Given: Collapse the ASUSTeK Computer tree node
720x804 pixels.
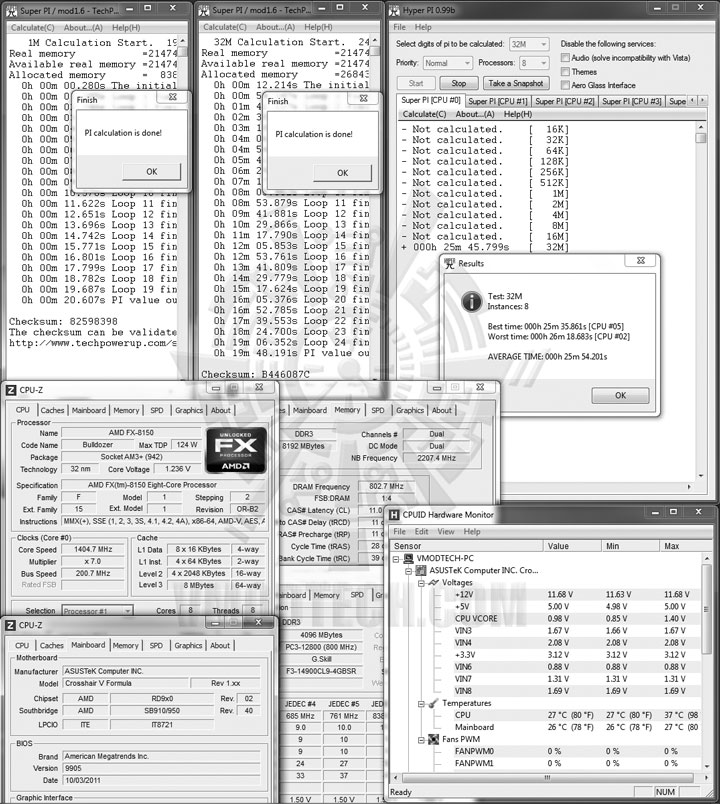Looking at the screenshot, I should (409, 571).
